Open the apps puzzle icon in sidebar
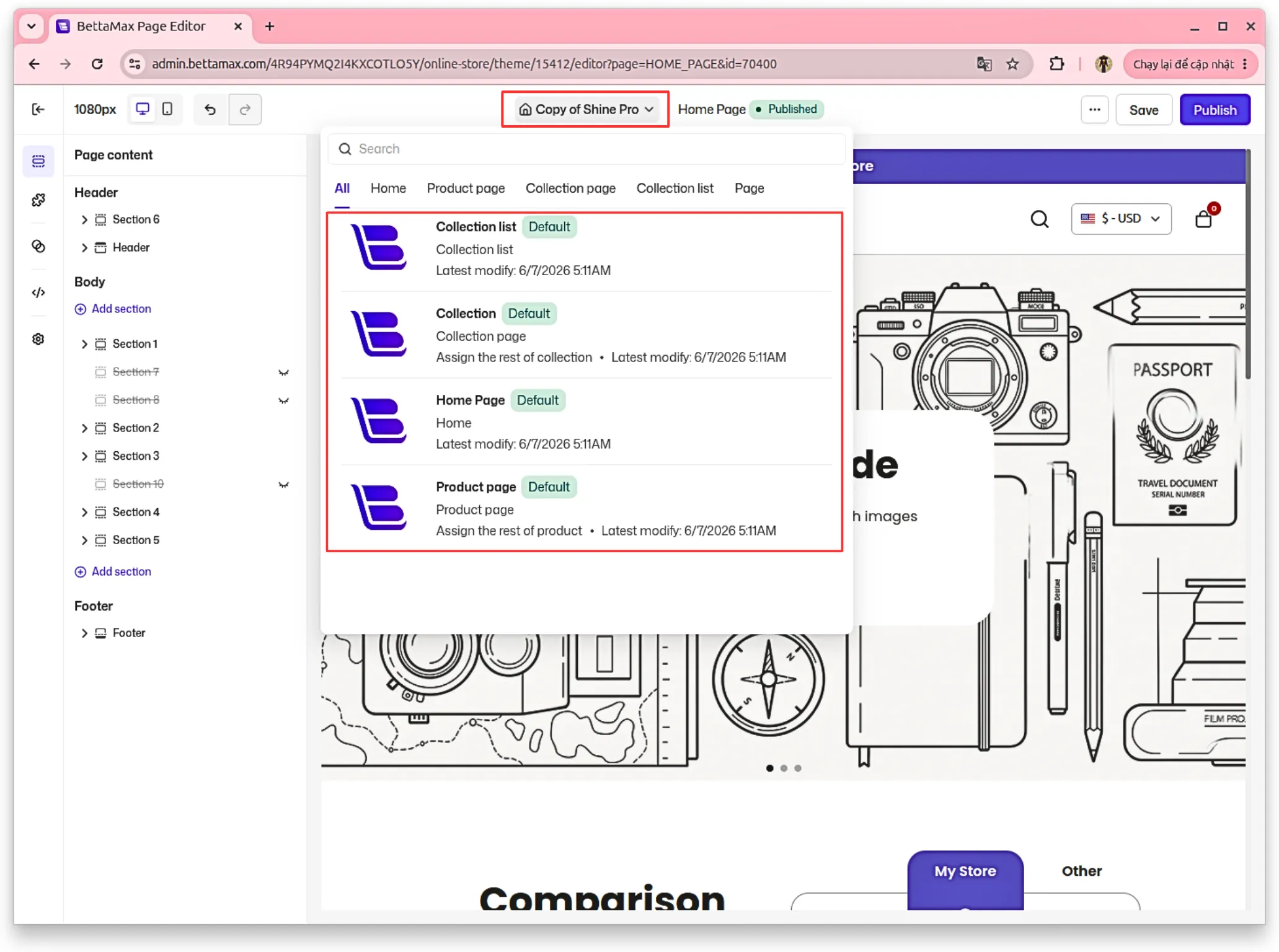The height and width of the screenshot is (952, 1279). tap(38, 200)
